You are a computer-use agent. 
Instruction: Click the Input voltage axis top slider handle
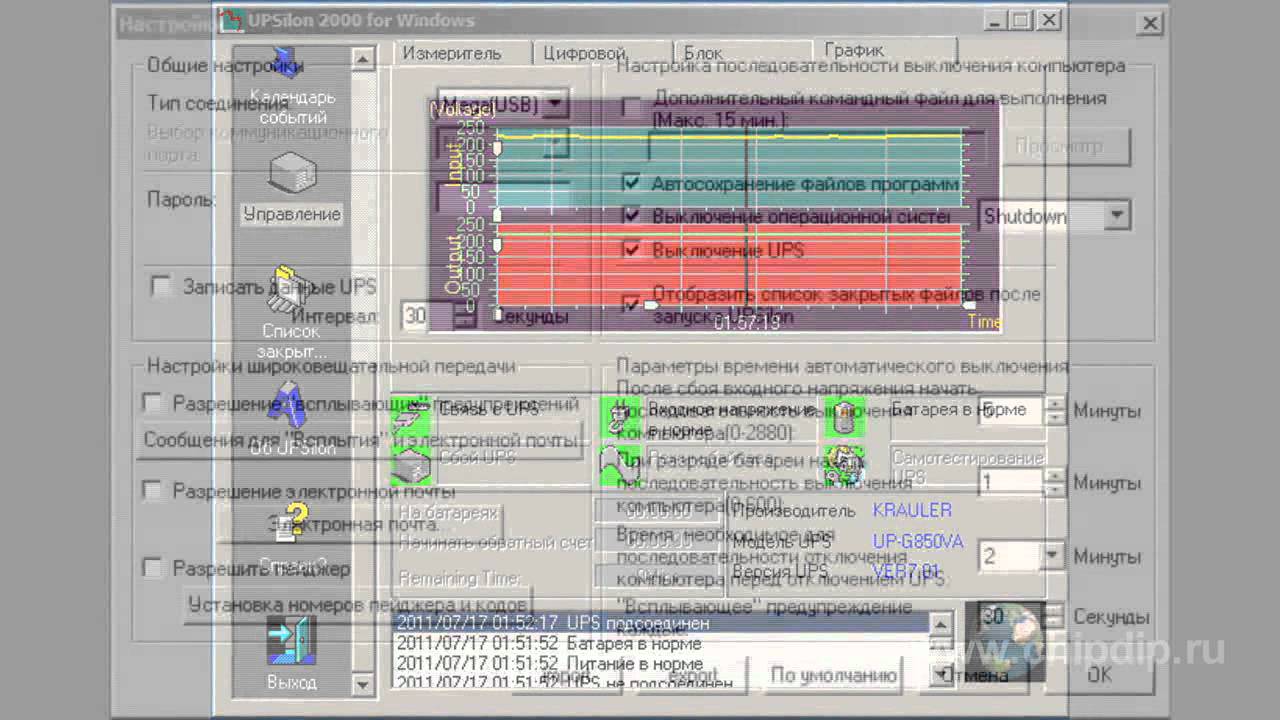[497, 148]
